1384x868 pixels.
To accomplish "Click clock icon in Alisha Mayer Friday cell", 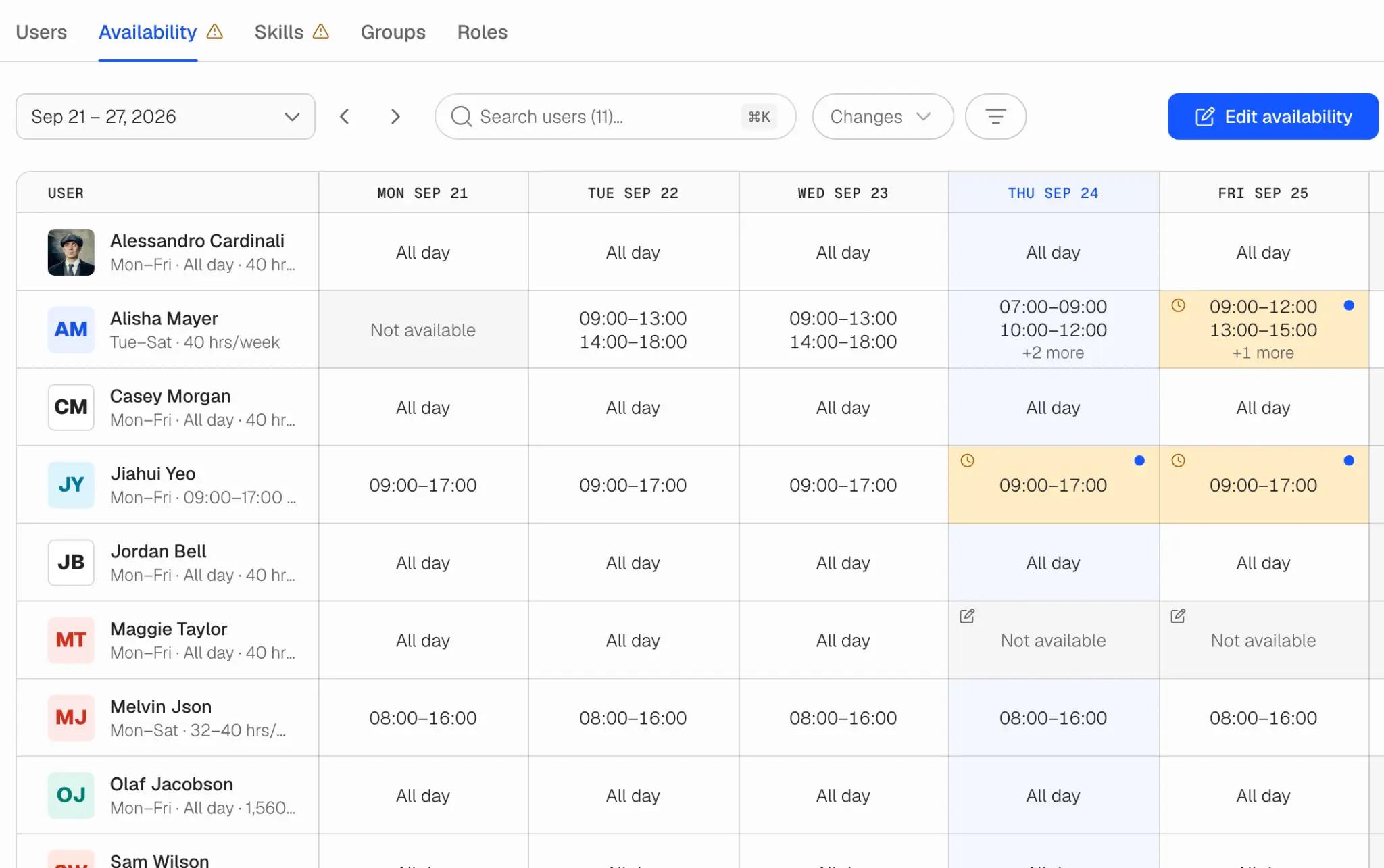I will coord(1178,305).
